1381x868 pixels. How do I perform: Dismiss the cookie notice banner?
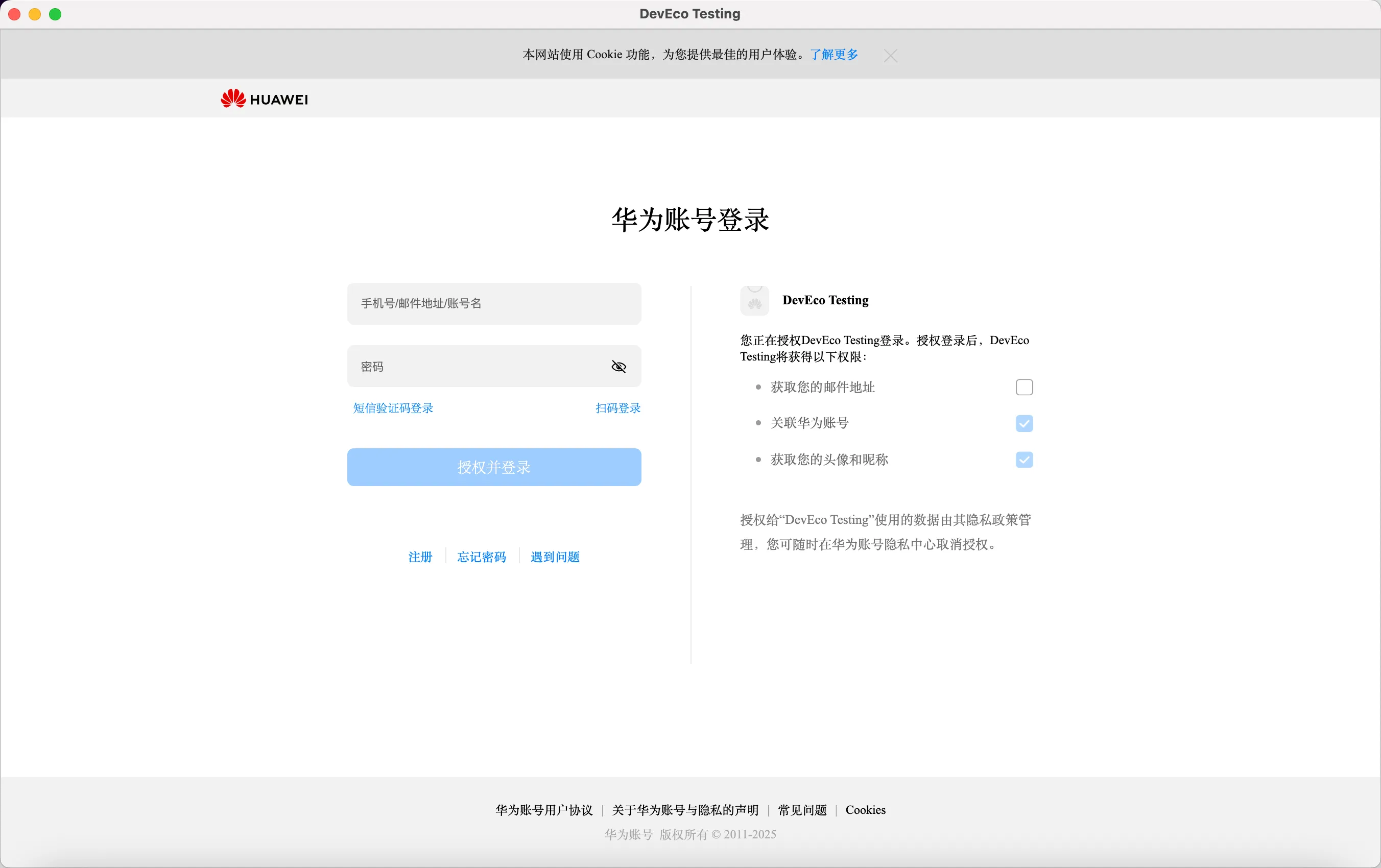[x=890, y=56]
